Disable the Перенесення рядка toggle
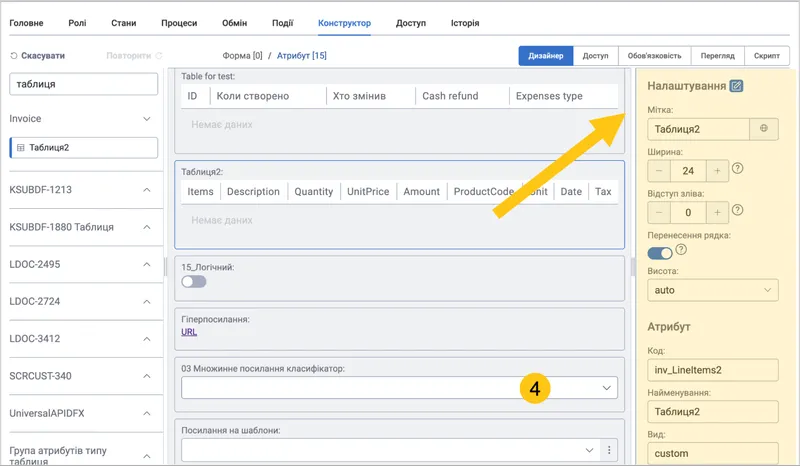Image resolution: width=800 pixels, height=466 pixels. point(660,253)
